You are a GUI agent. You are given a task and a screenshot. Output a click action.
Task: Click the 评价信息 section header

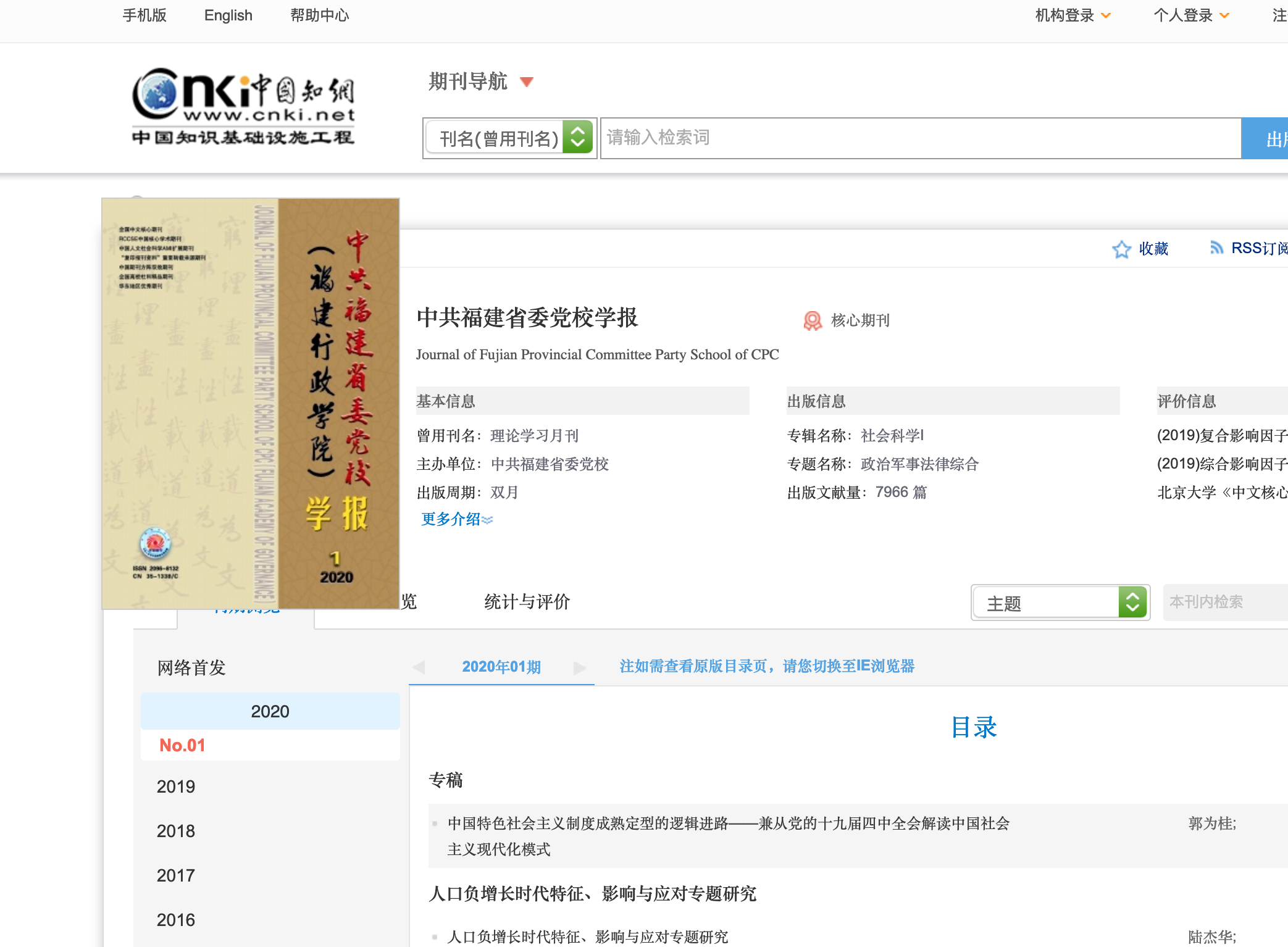[1223, 401]
